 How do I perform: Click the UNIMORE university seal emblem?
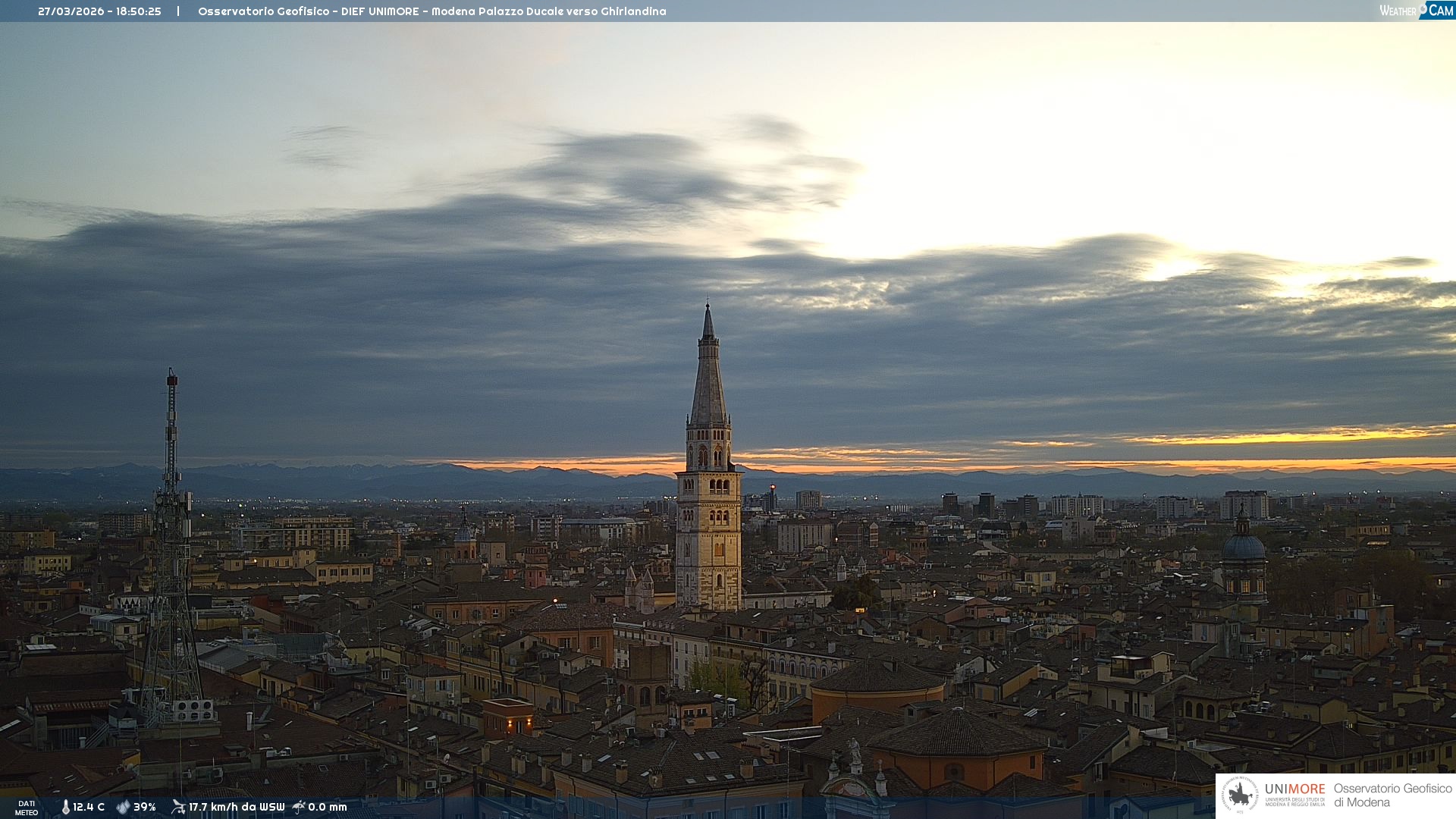[1240, 795]
